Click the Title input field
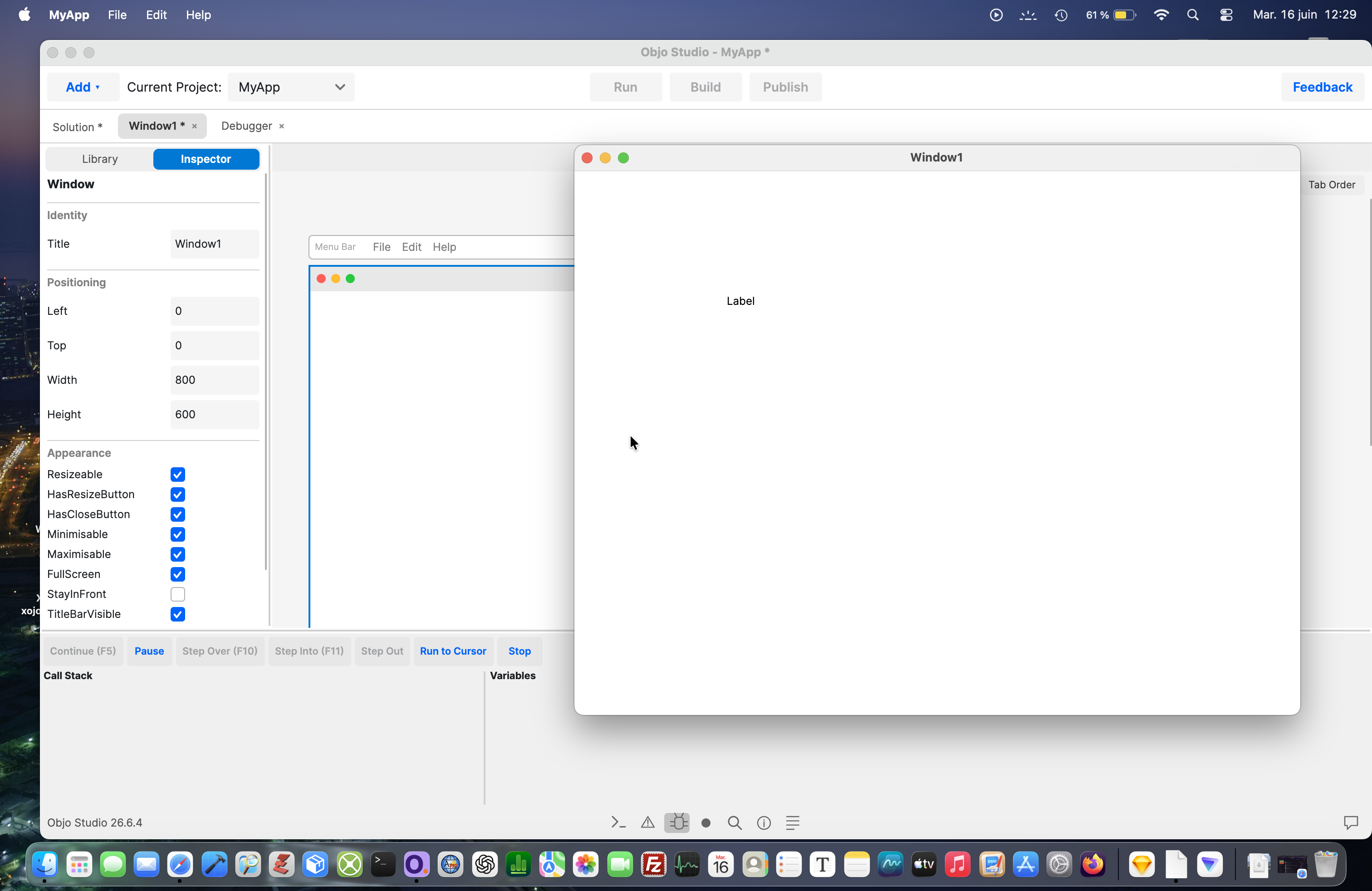Screen dimensions: 1372x891 coord(215,244)
